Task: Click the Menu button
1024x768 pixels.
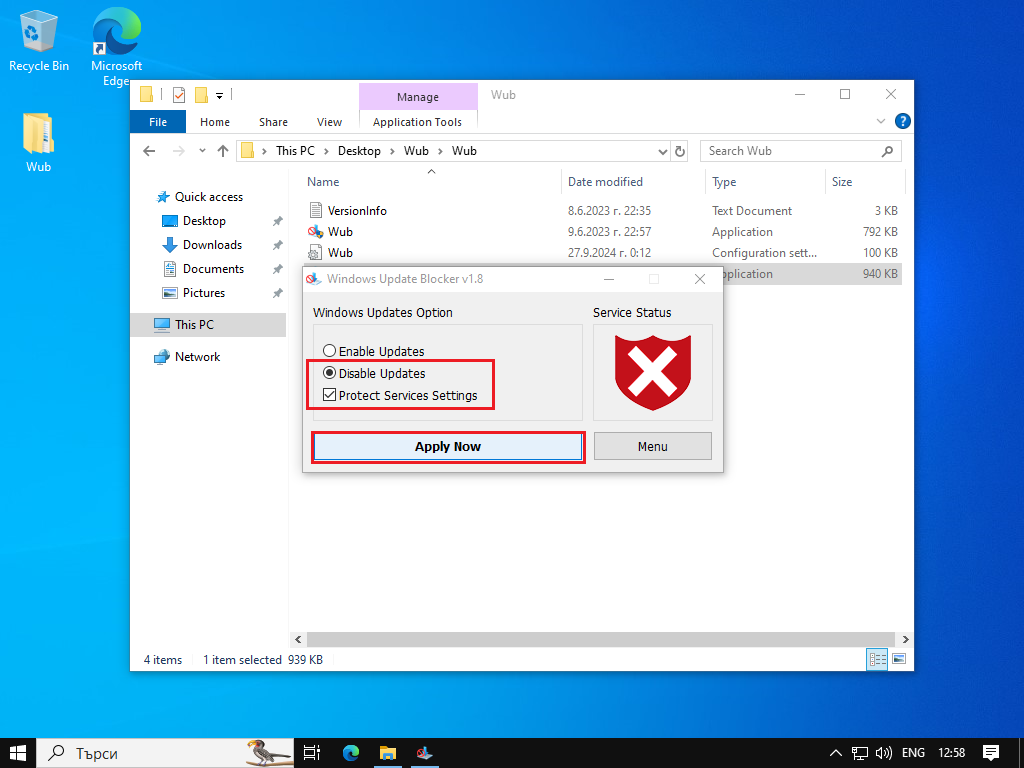Action: pyautogui.click(x=652, y=446)
